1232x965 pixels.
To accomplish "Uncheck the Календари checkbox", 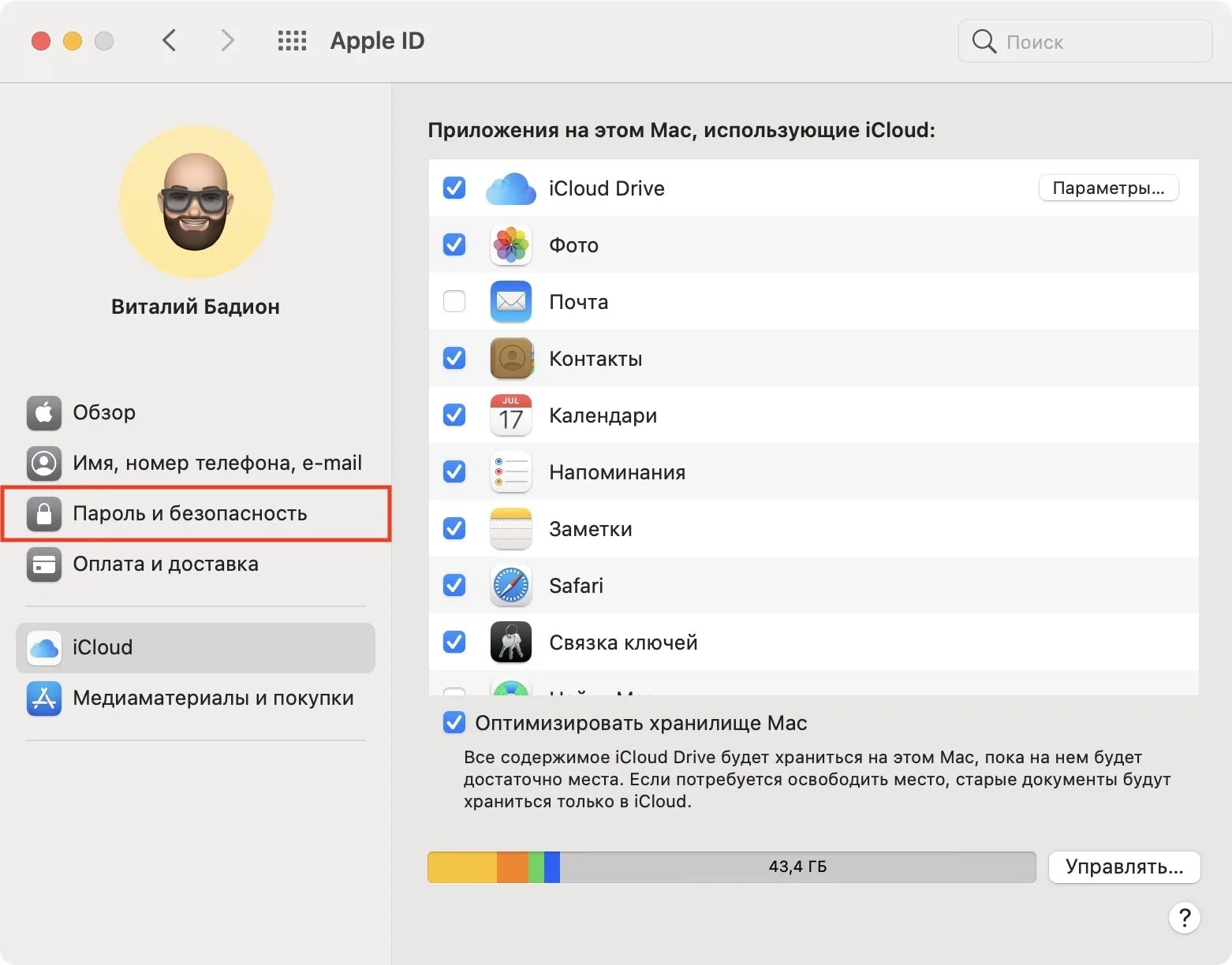I will pyautogui.click(x=454, y=415).
